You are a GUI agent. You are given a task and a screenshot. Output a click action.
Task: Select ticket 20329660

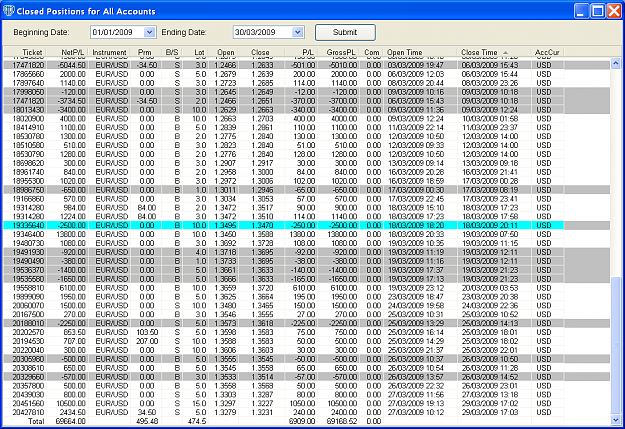28,377
